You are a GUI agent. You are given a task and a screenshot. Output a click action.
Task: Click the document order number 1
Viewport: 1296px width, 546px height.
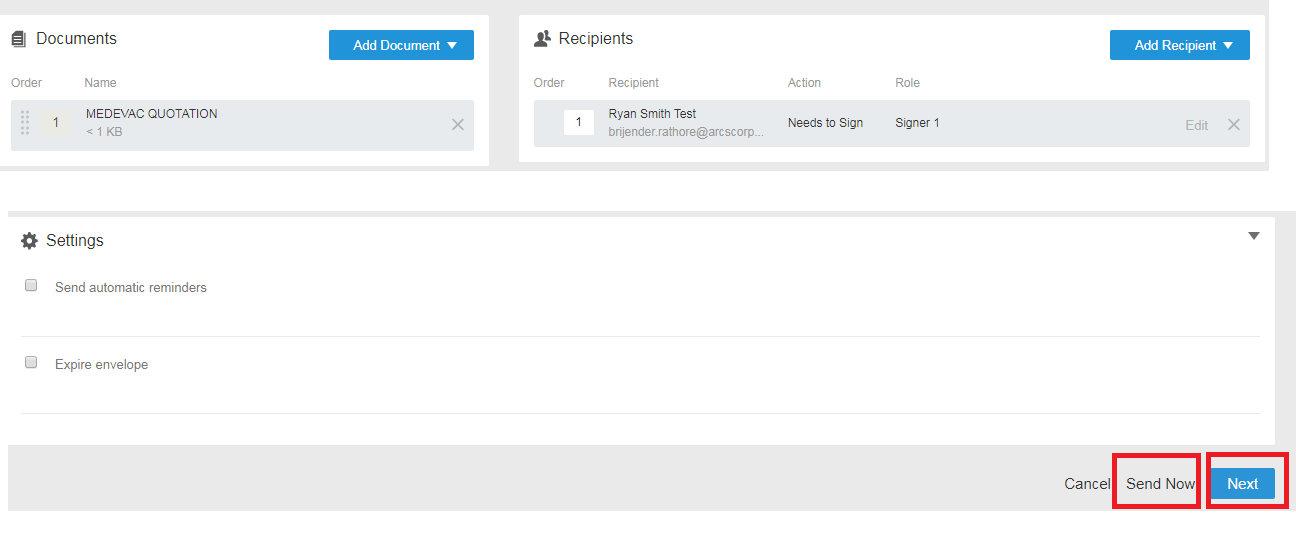(56, 123)
